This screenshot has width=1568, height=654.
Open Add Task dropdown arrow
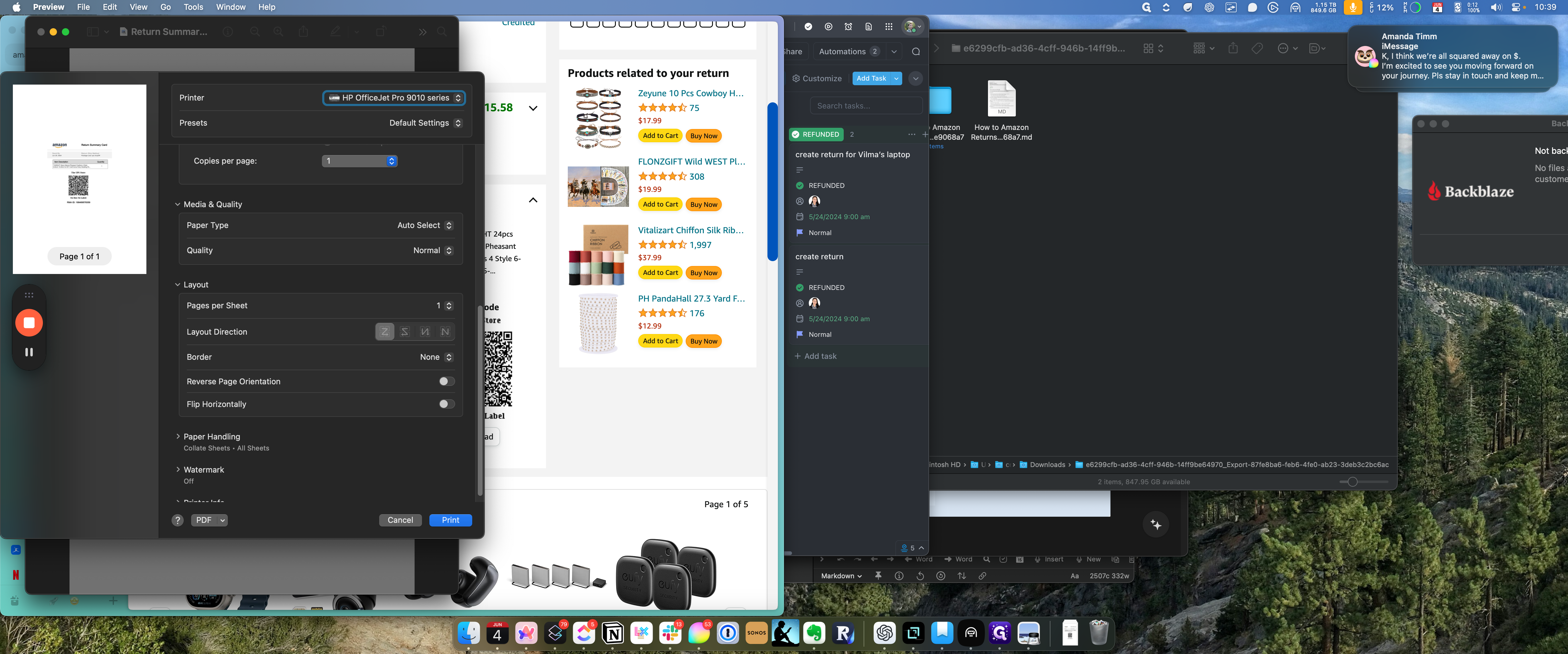click(896, 78)
